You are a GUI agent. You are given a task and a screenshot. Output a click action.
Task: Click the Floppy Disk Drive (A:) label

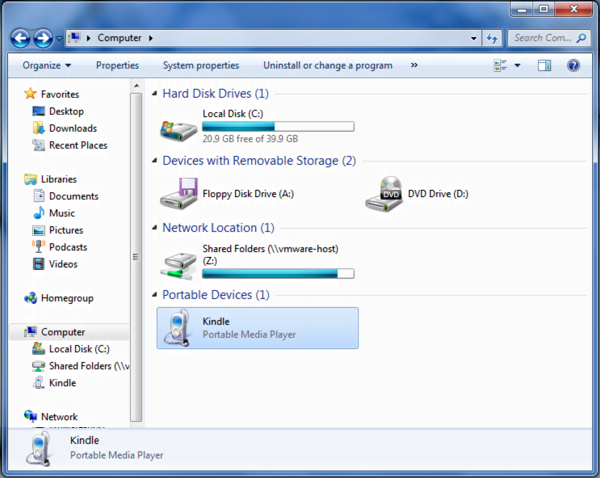(x=248, y=194)
